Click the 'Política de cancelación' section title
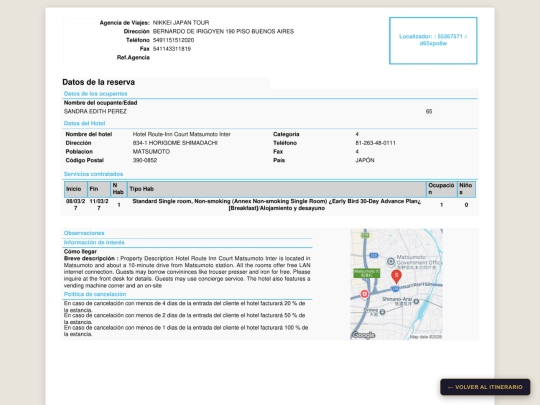This screenshot has height=405, width=540. [x=95, y=294]
